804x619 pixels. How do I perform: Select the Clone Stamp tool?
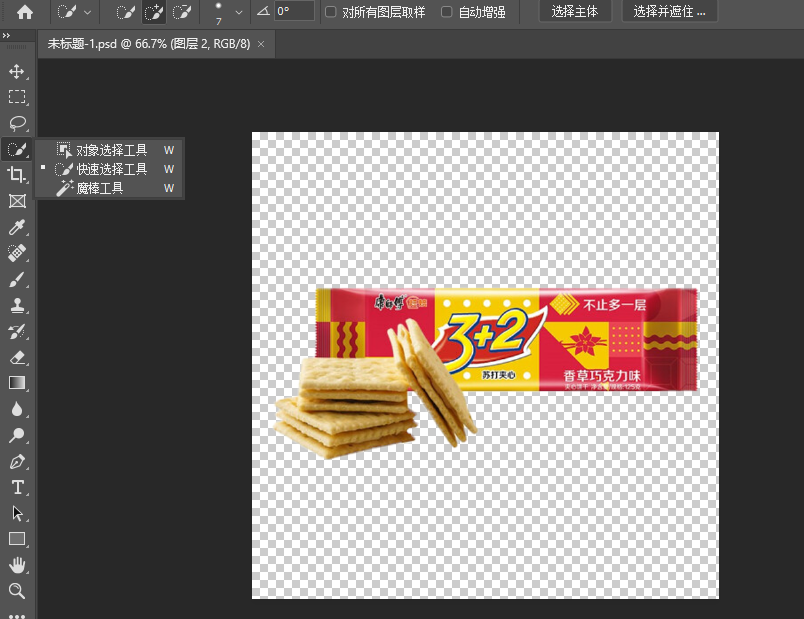tap(17, 305)
